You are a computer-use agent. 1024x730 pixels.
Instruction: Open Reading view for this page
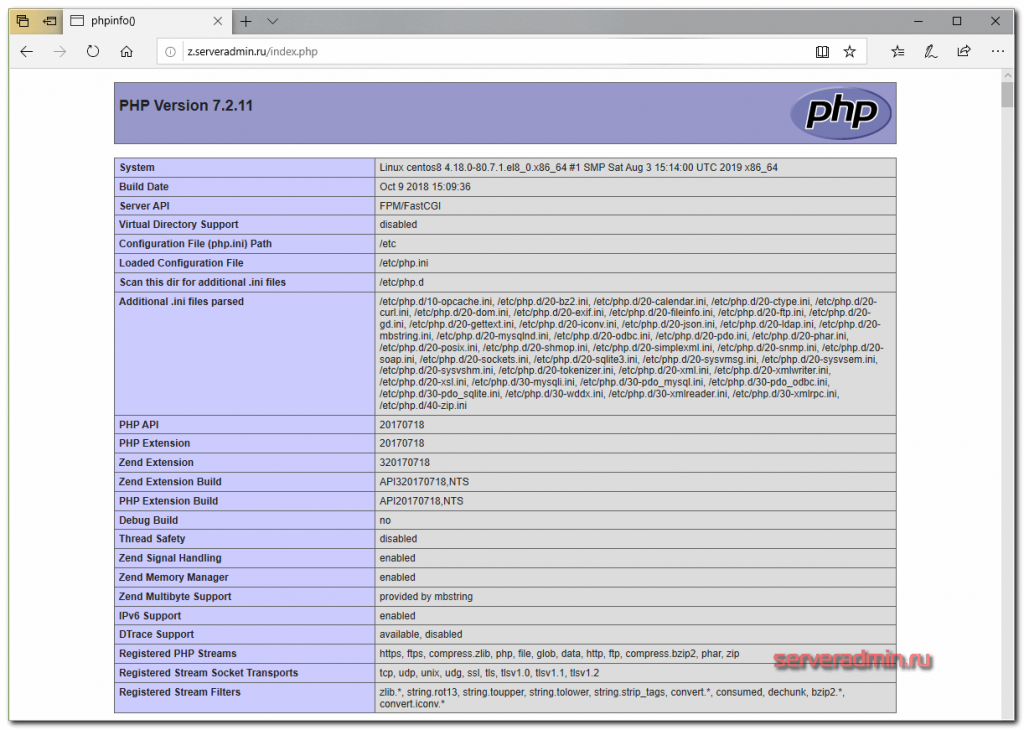click(822, 51)
